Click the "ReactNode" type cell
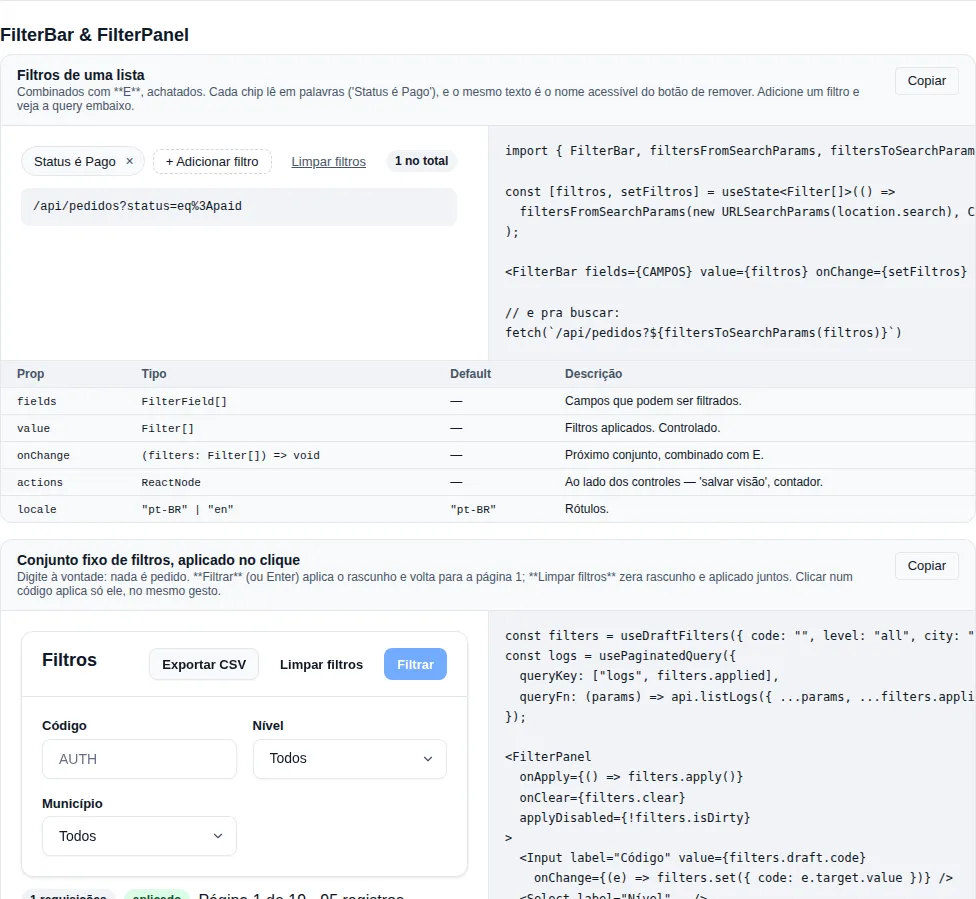Image resolution: width=976 pixels, height=899 pixels. (171, 482)
